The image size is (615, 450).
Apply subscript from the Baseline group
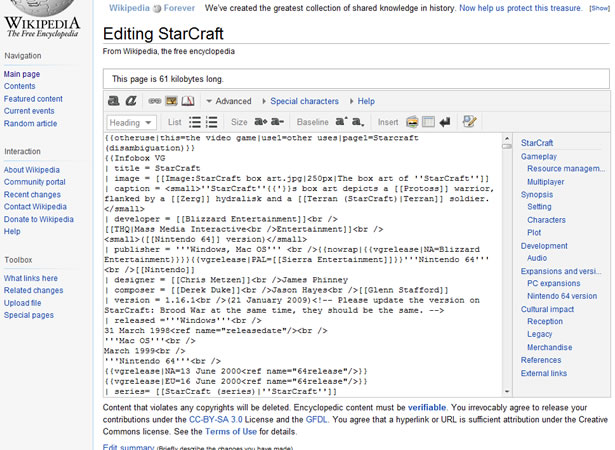coord(358,122)
